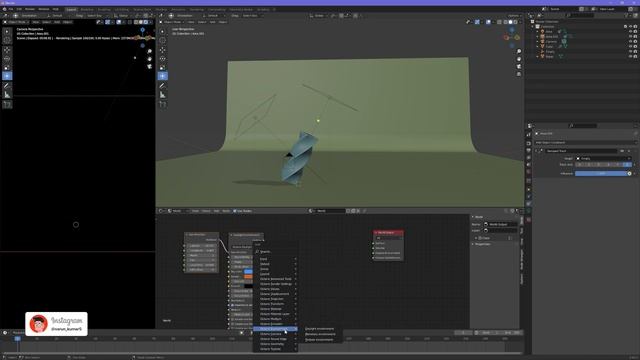Click the orange color swatch on environment node
640x360 pixels.
248,276
